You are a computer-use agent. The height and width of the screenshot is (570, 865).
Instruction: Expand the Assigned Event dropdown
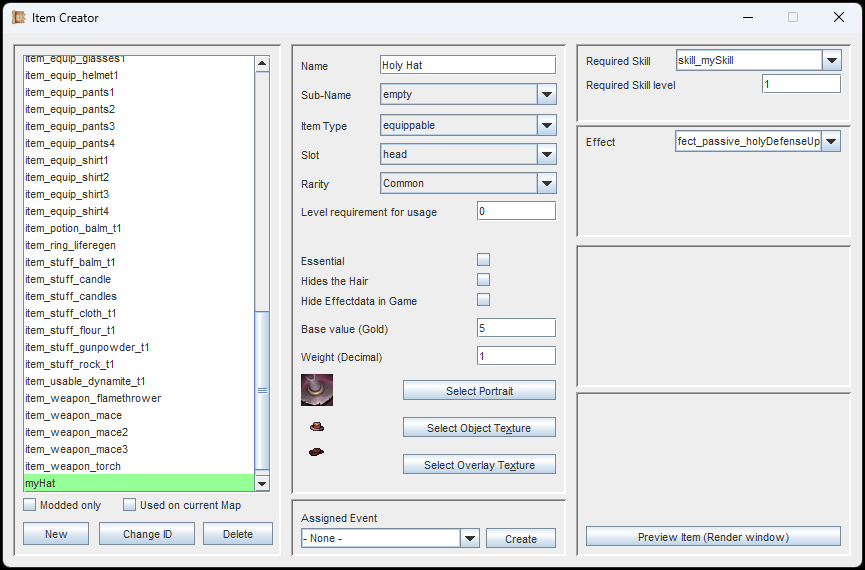tap(470, 539)
